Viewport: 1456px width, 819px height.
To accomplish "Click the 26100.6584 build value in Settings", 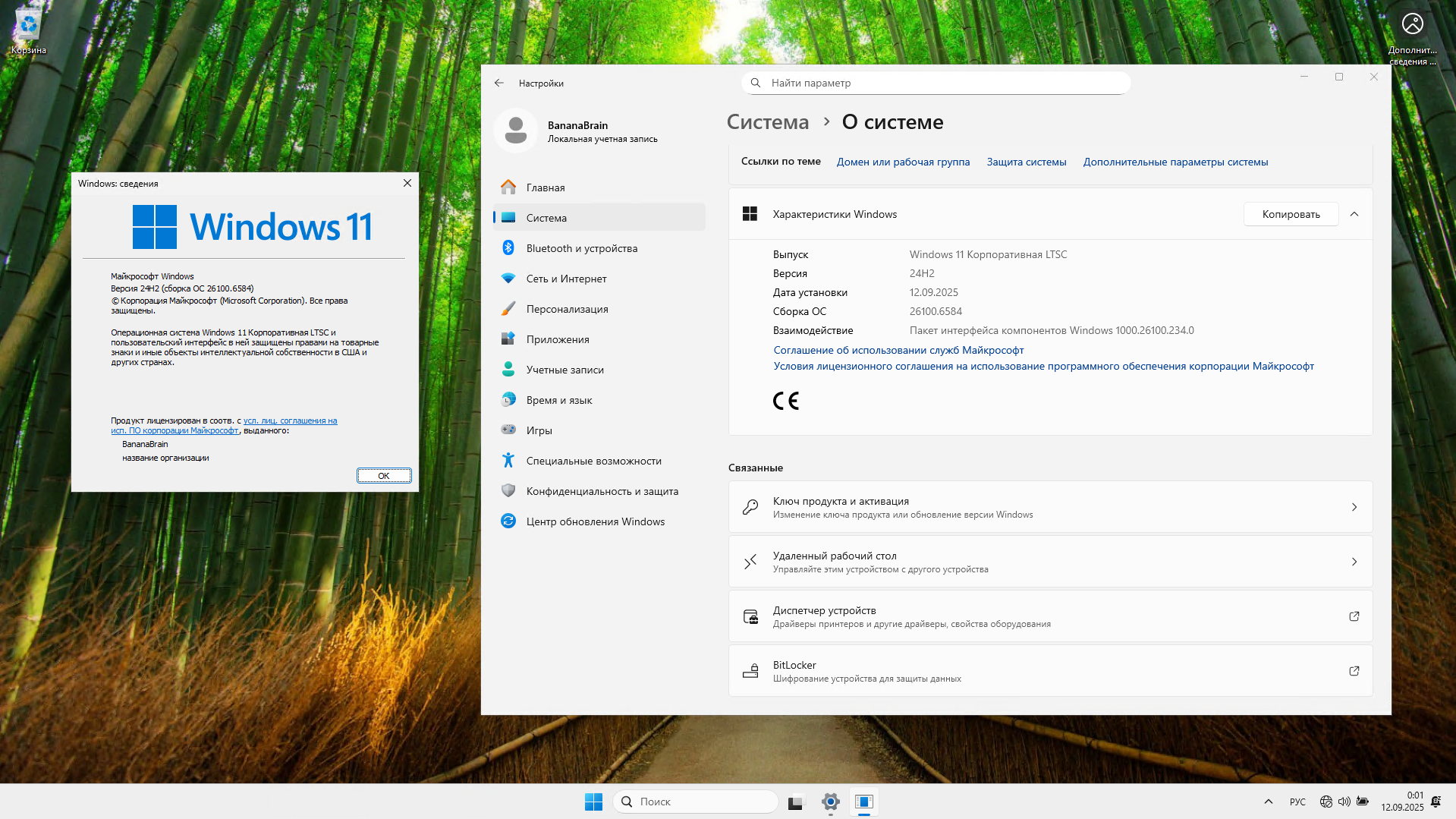I will point(936,311).
